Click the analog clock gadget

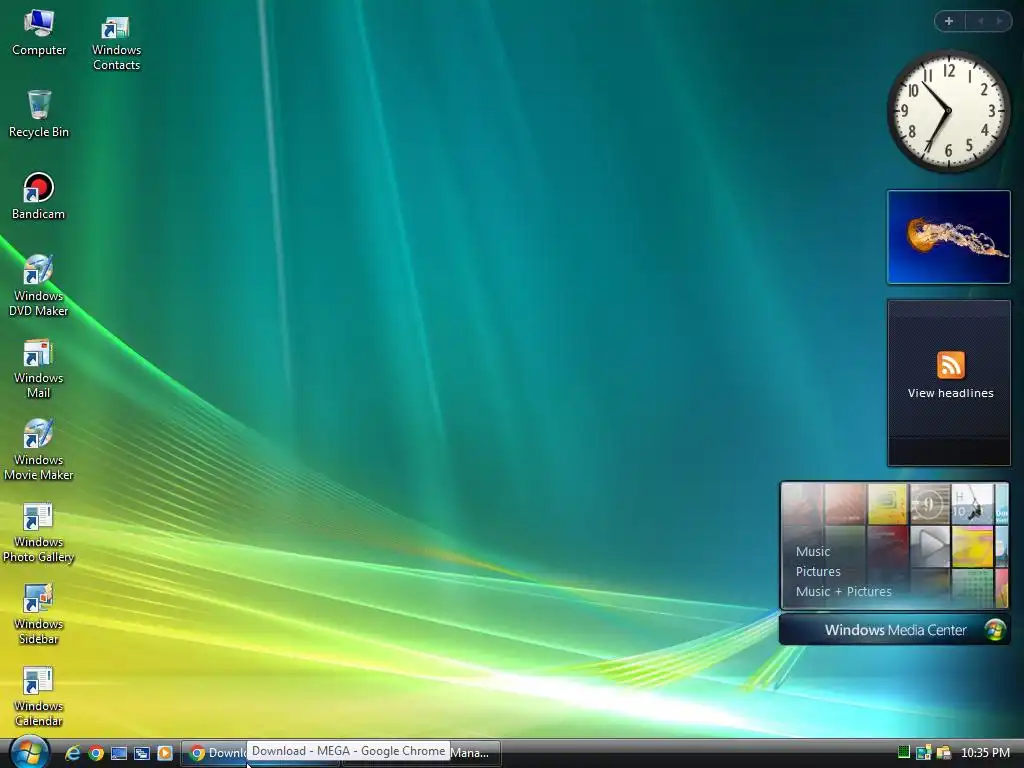click(948, 111)
